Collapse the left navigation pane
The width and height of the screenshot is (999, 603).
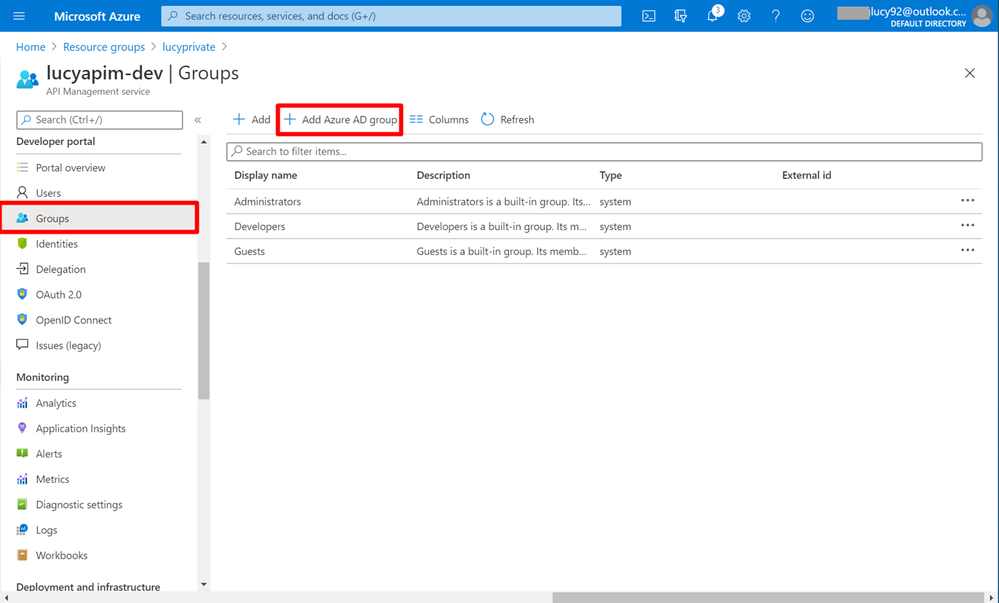click(198, 120)
